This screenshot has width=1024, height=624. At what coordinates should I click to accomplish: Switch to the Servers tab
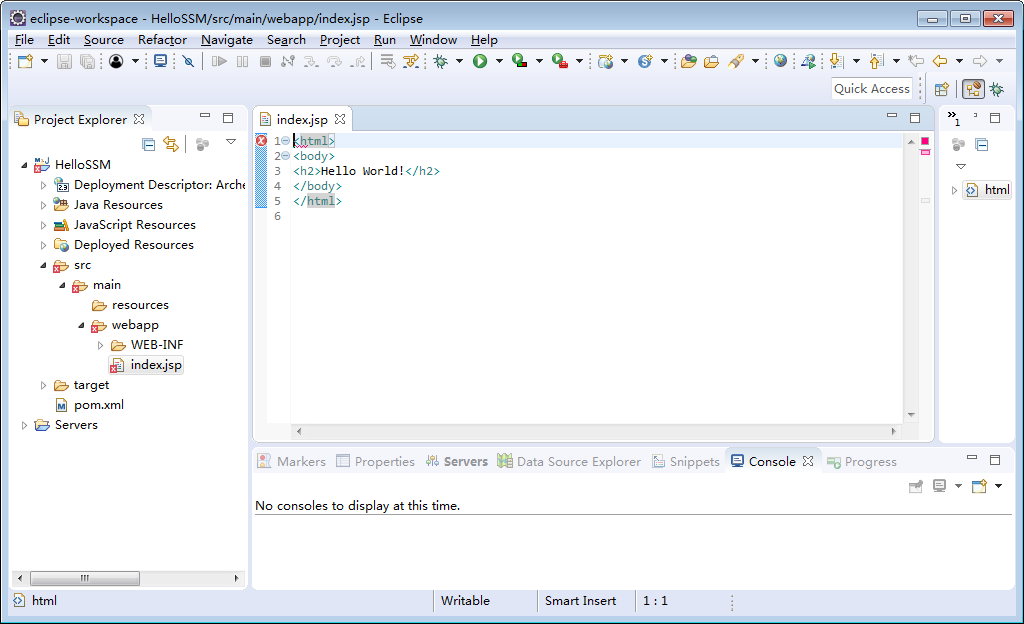coord(456,461)
